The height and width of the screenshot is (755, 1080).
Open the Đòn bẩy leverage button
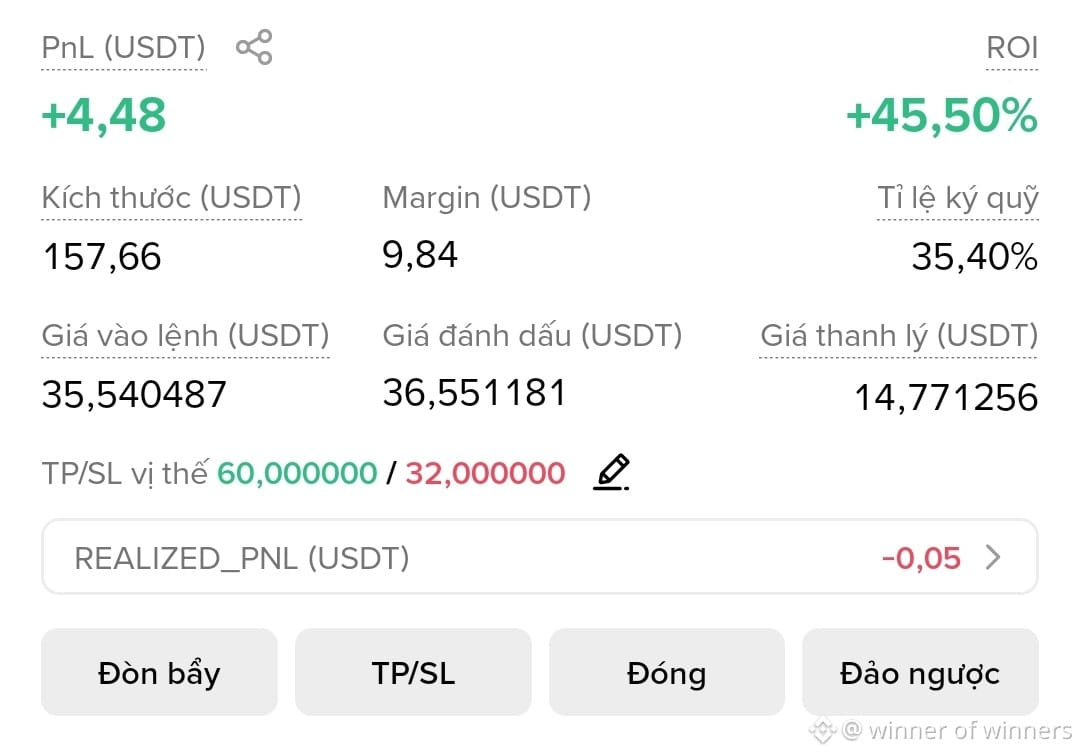point(159,672)
